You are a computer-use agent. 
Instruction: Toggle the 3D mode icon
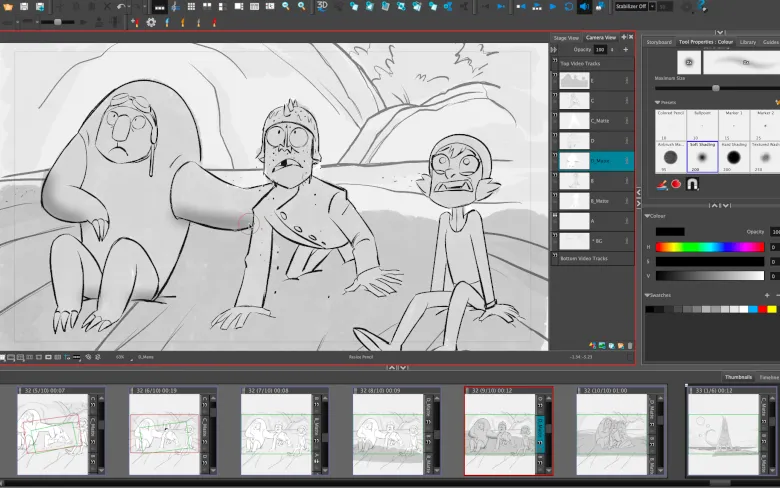(x=322, y=6)
